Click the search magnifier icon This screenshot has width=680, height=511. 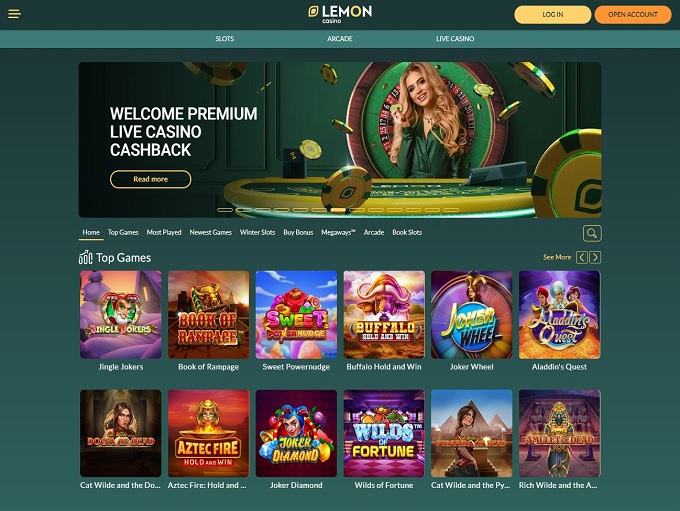(592, 233)
